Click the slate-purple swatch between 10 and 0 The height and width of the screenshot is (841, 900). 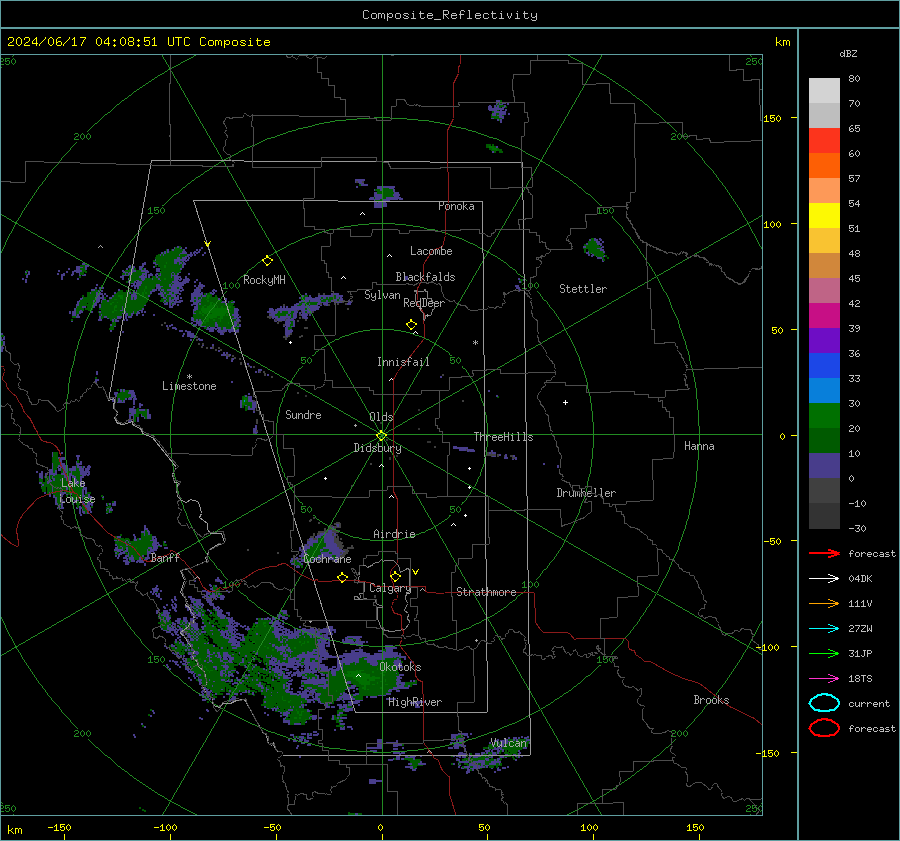[824, 466]
